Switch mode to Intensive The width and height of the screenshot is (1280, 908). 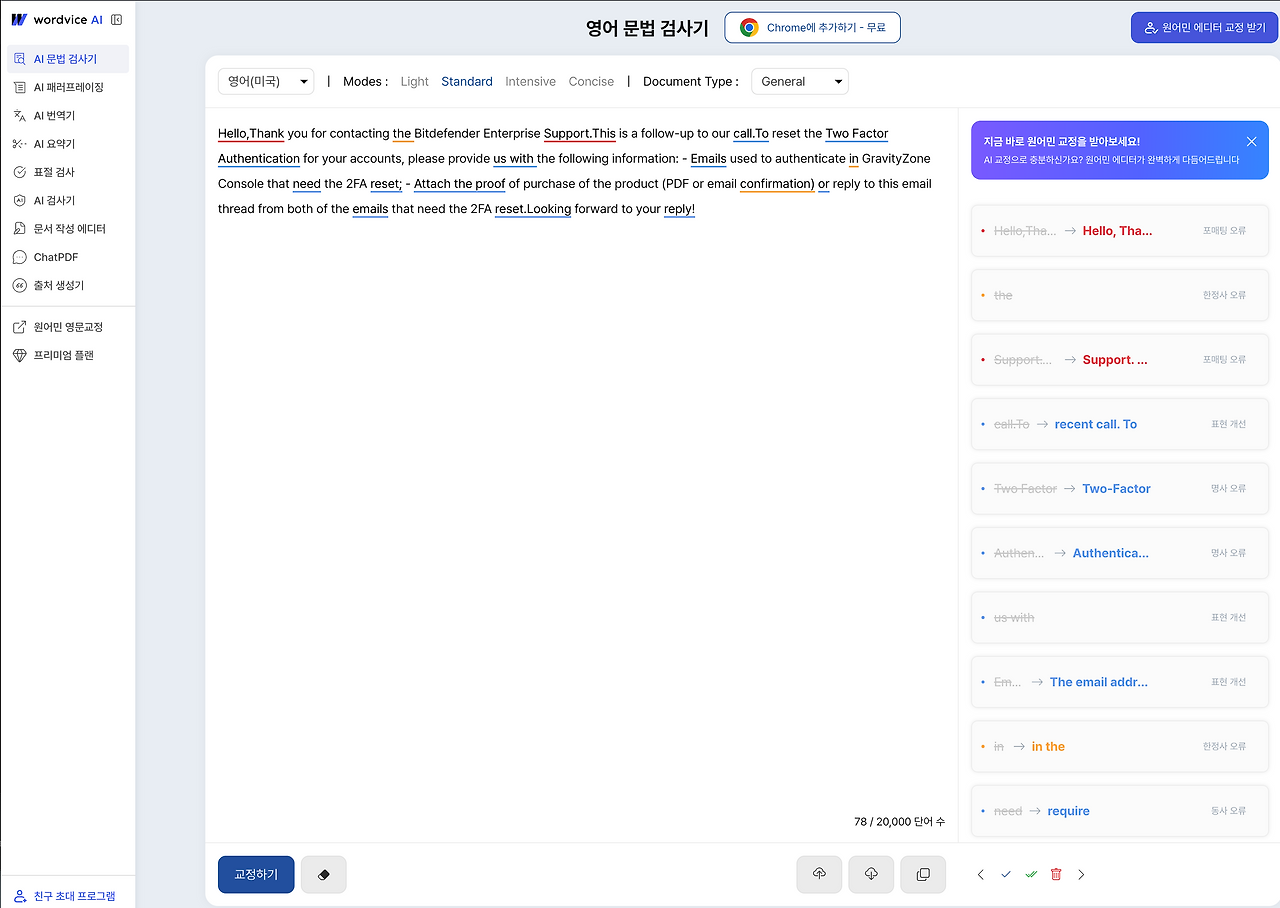click(530, 81)
